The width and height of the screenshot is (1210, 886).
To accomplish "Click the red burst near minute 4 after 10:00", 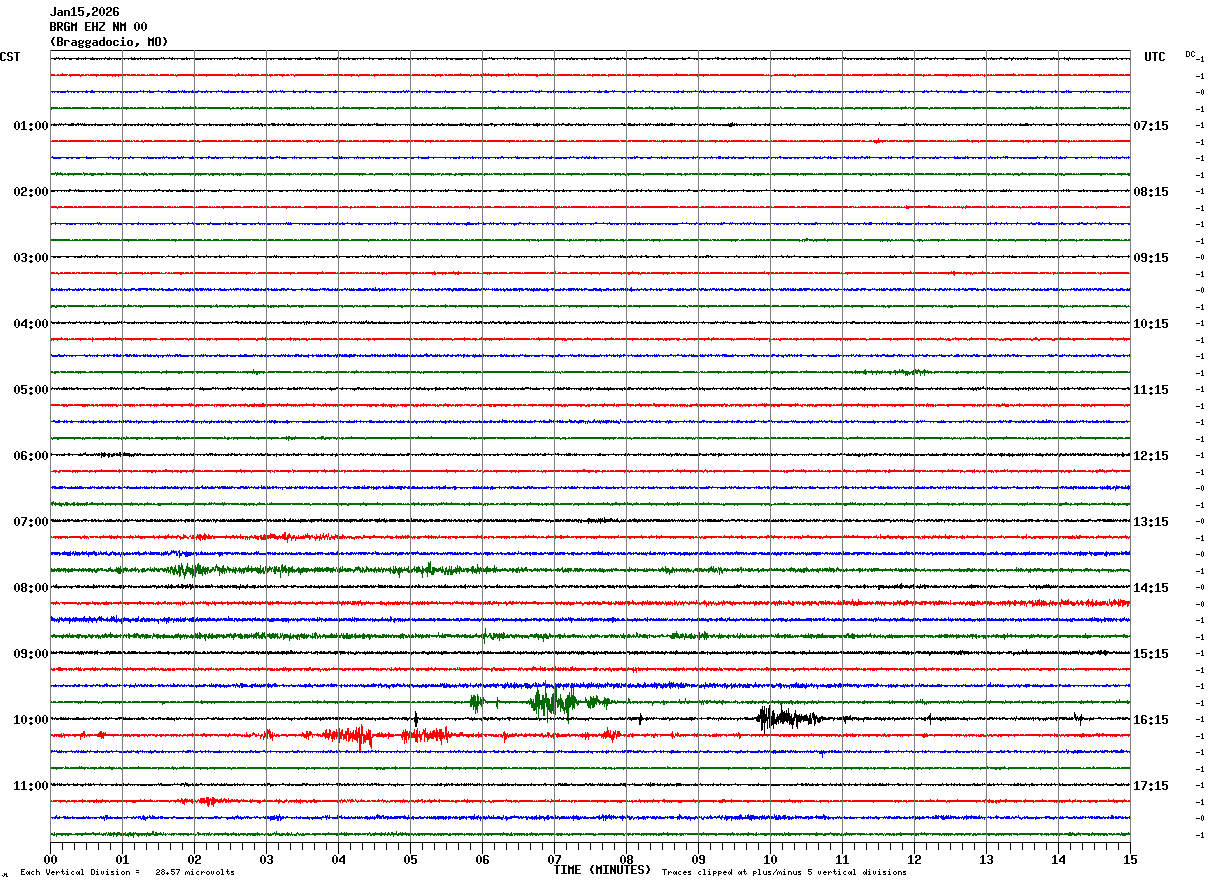I will tap(350, 736).
